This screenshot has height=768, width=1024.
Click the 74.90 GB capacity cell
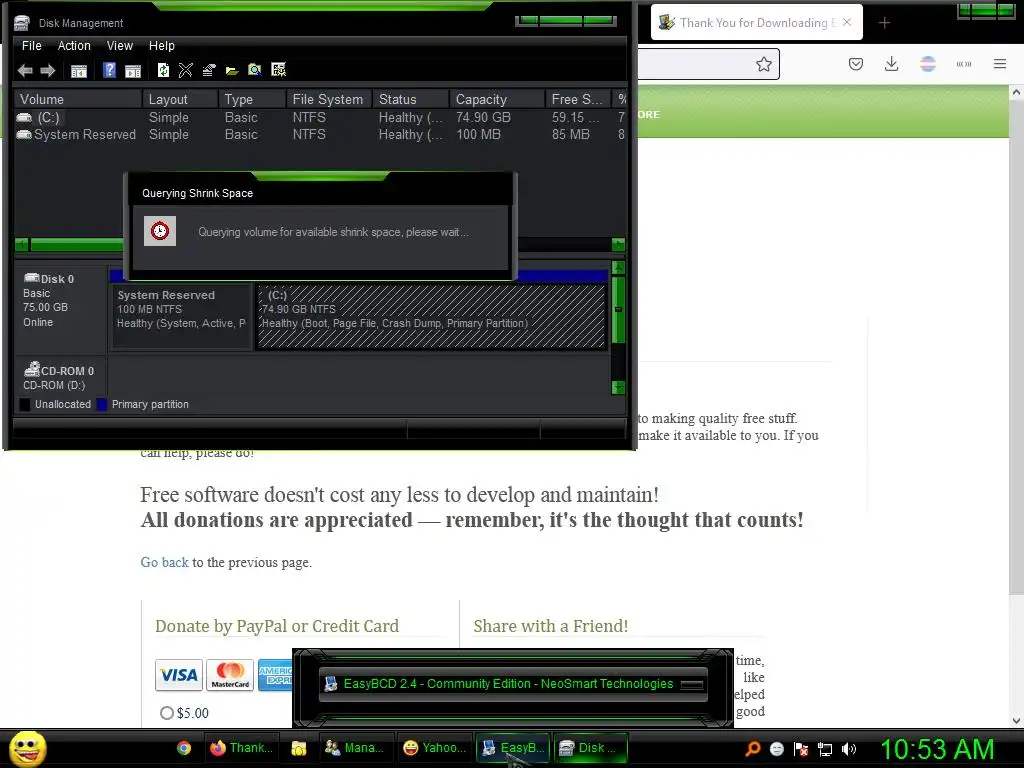pos(483,118)
